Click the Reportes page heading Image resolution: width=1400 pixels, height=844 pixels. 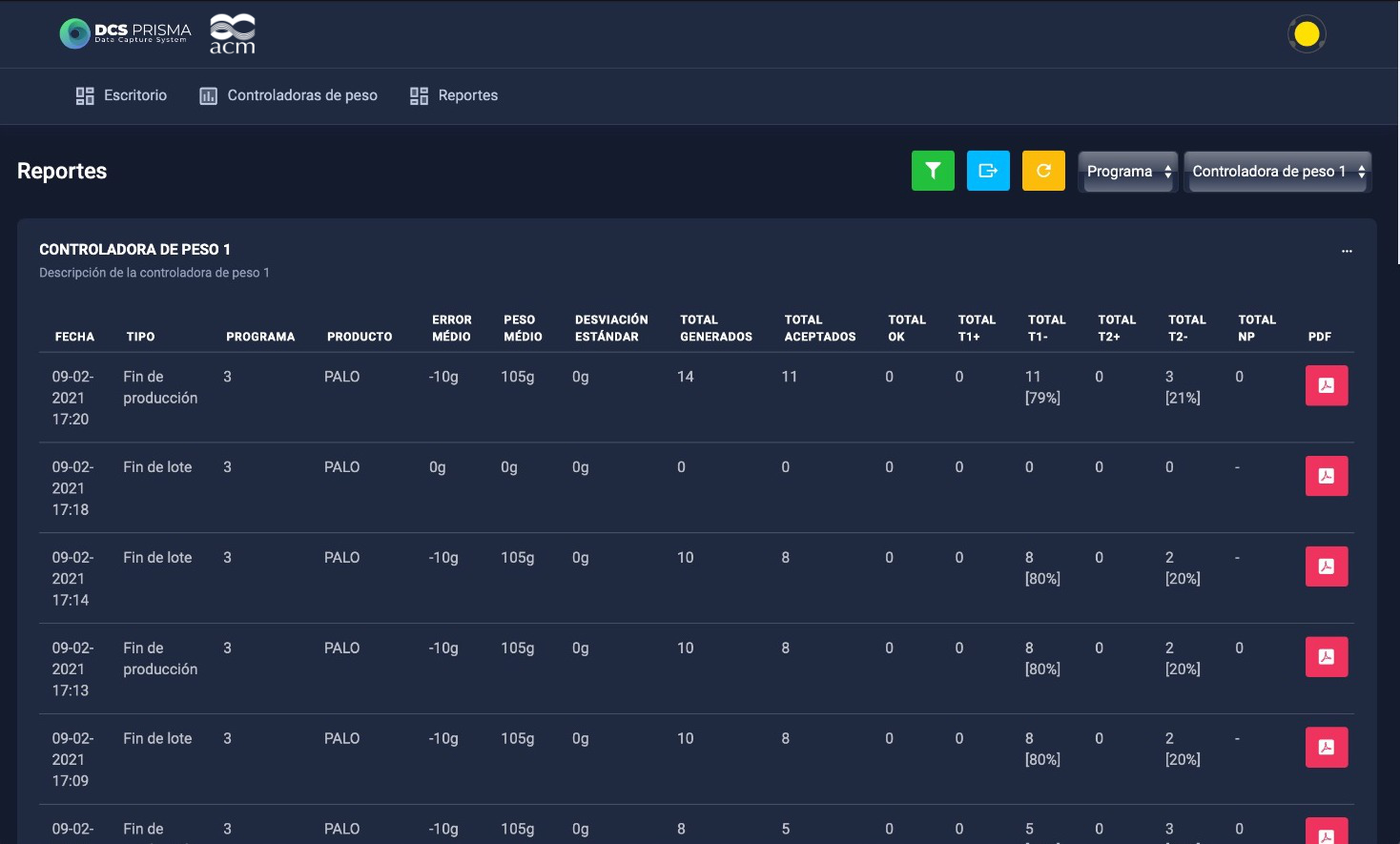click(x=62, y=171)
